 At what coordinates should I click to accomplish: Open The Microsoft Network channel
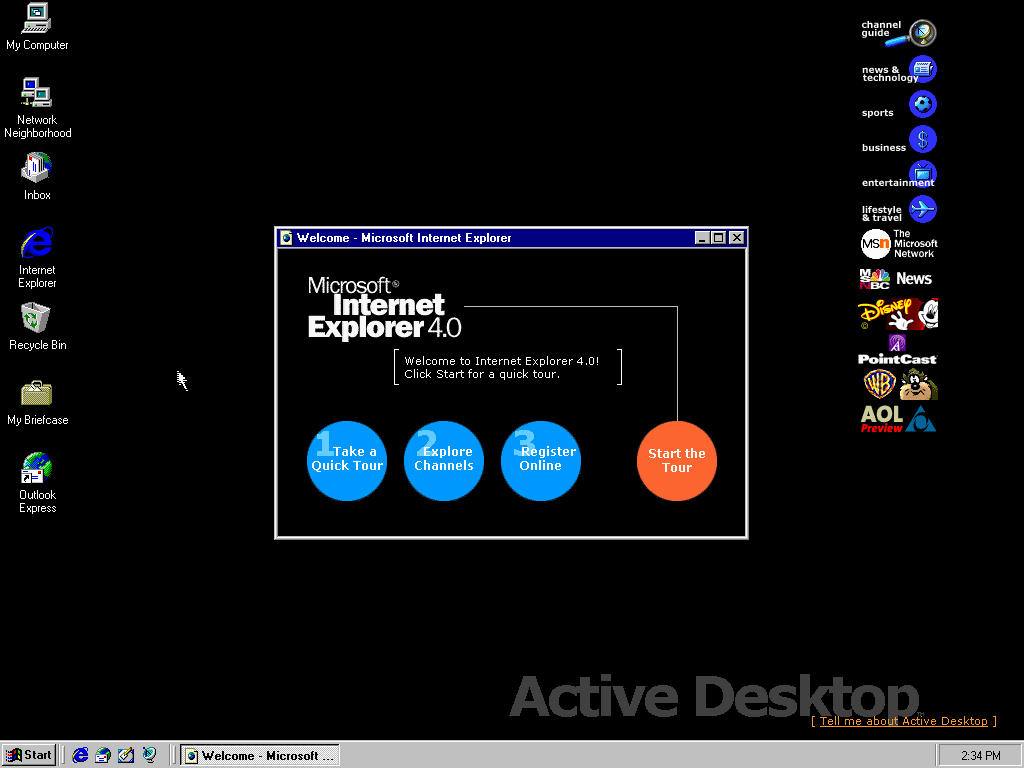click(899, 244)
